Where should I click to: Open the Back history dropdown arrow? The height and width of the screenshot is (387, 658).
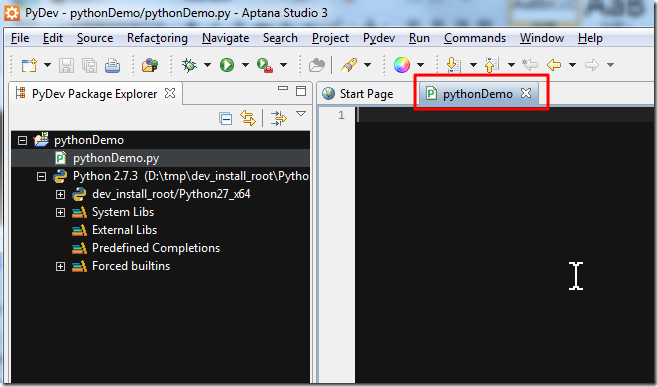[572, 65]
